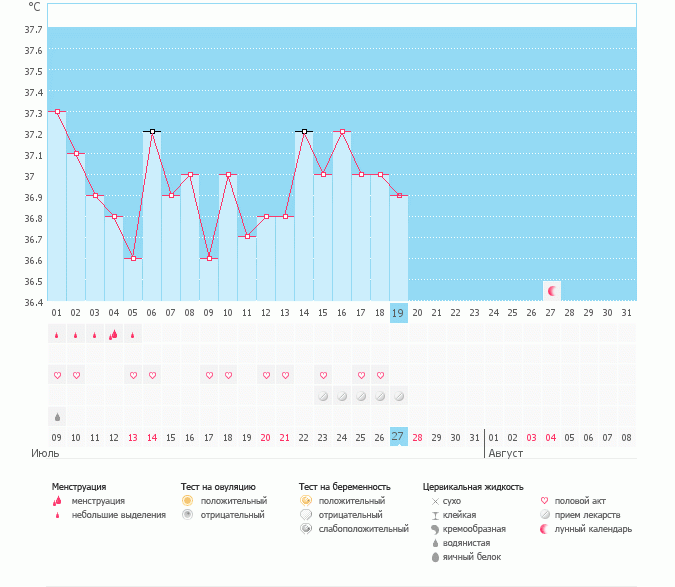Click the medication pill icon under day 19
This screenshot has width=675, height=587.
(399, 396)
